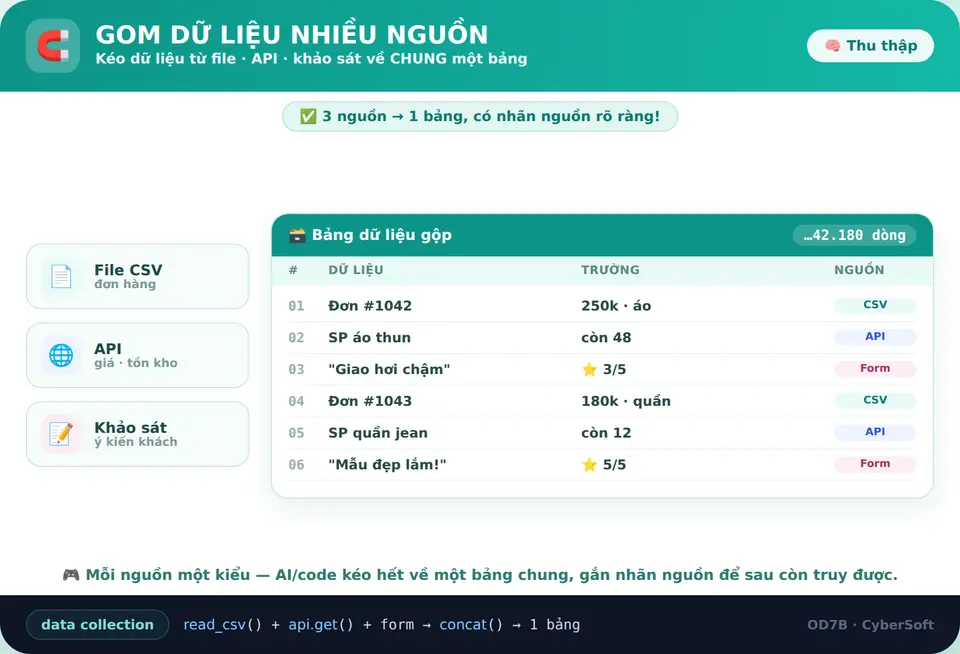Click the document icon on File CSV card

tap(61, 277)
